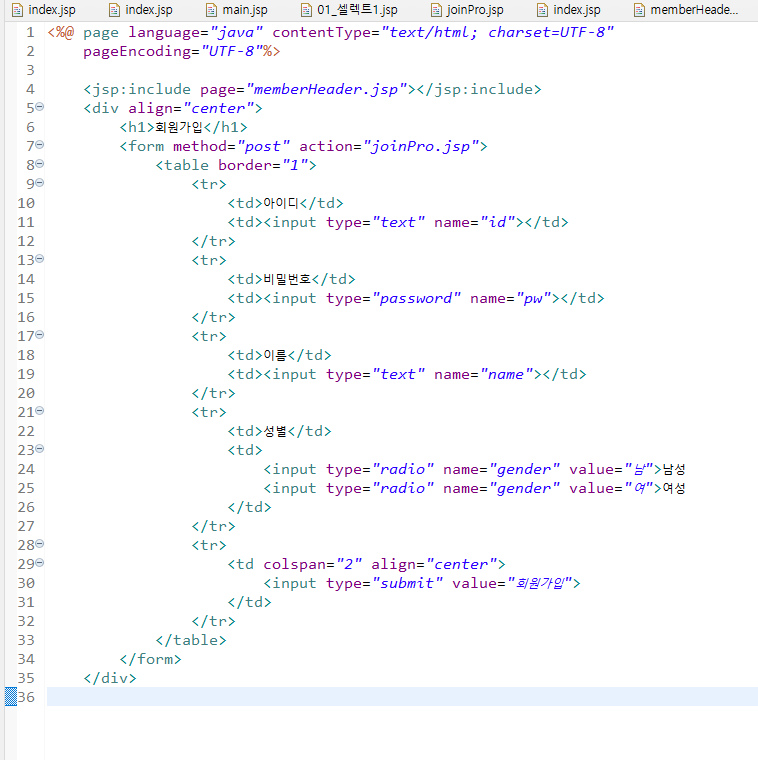This screenshot has height=760, width=758.
Task: Collapse the tr block at line 9
Action: tap(40, 183)
